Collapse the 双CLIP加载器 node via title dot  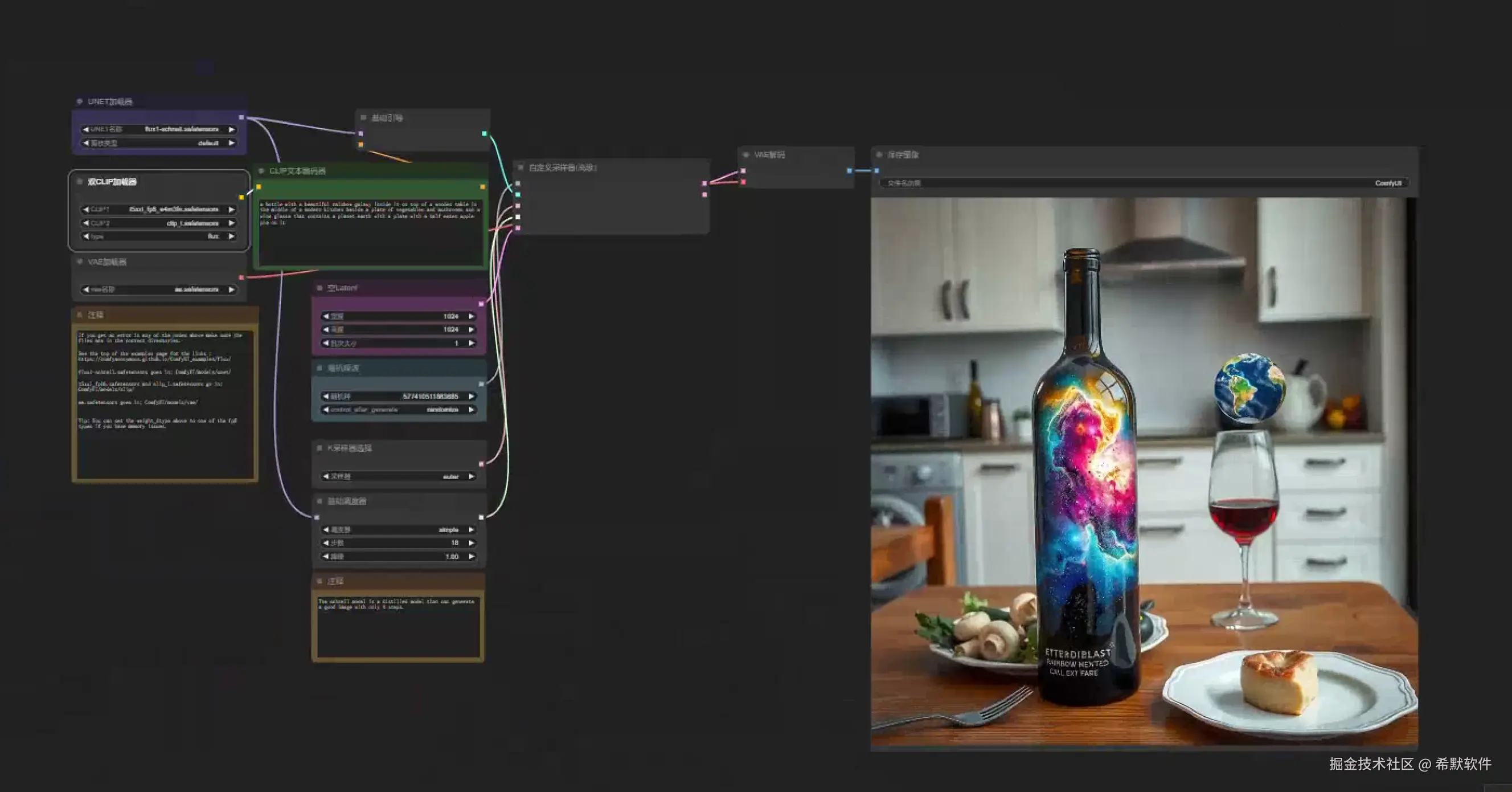coord(80,181)
